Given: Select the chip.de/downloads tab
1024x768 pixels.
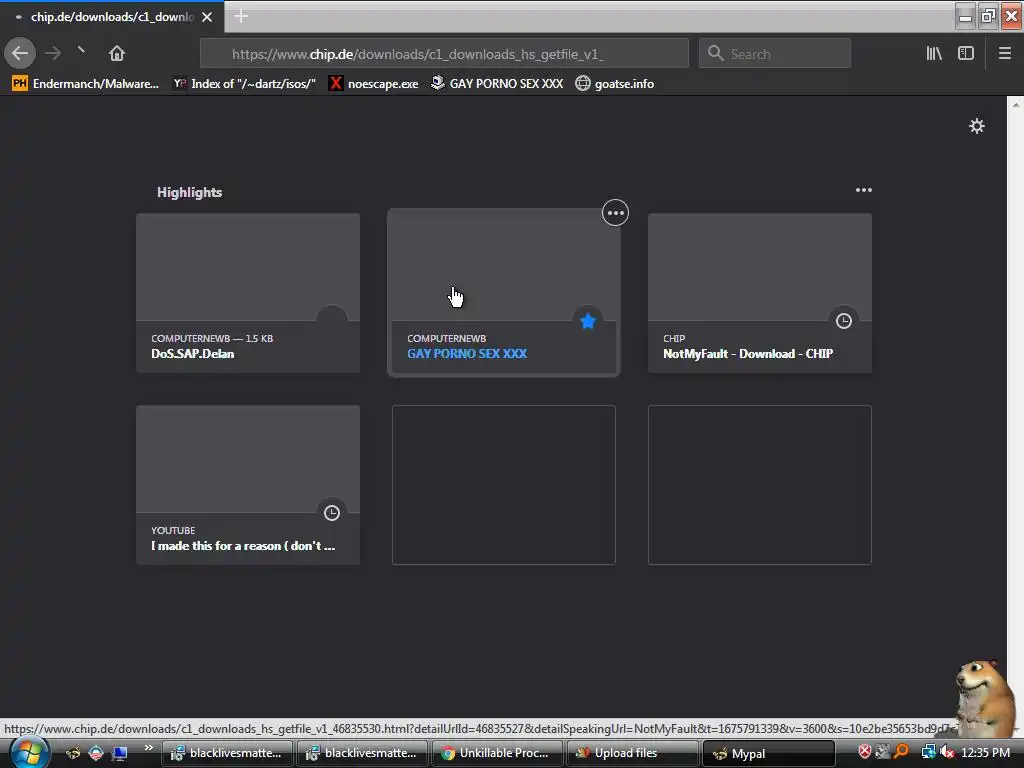Looking at the screenshot, I should click(112, 17).
